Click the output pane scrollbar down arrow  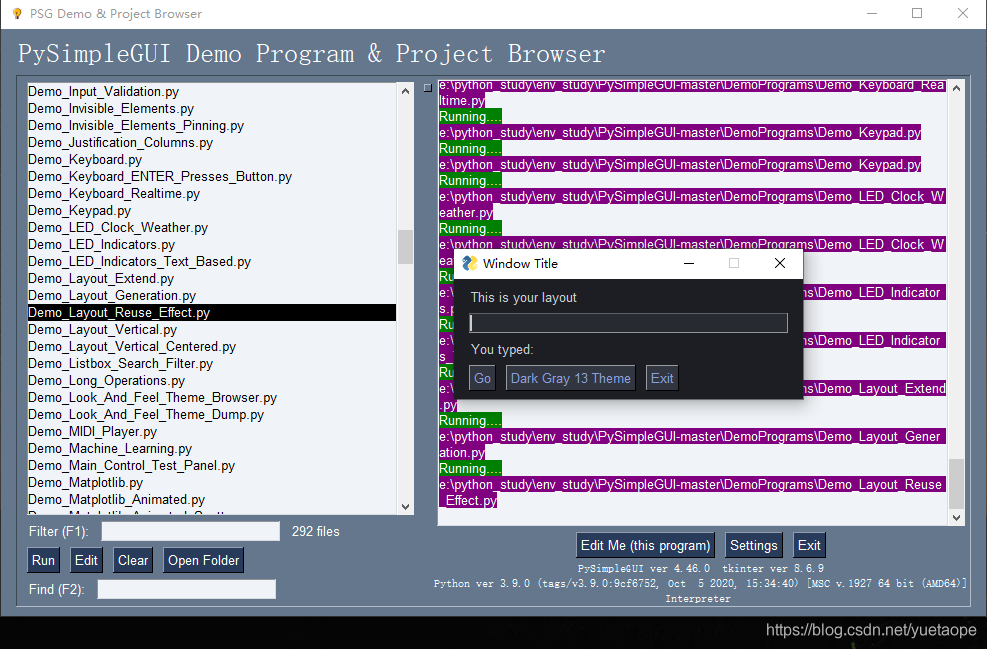coord(957,518)
